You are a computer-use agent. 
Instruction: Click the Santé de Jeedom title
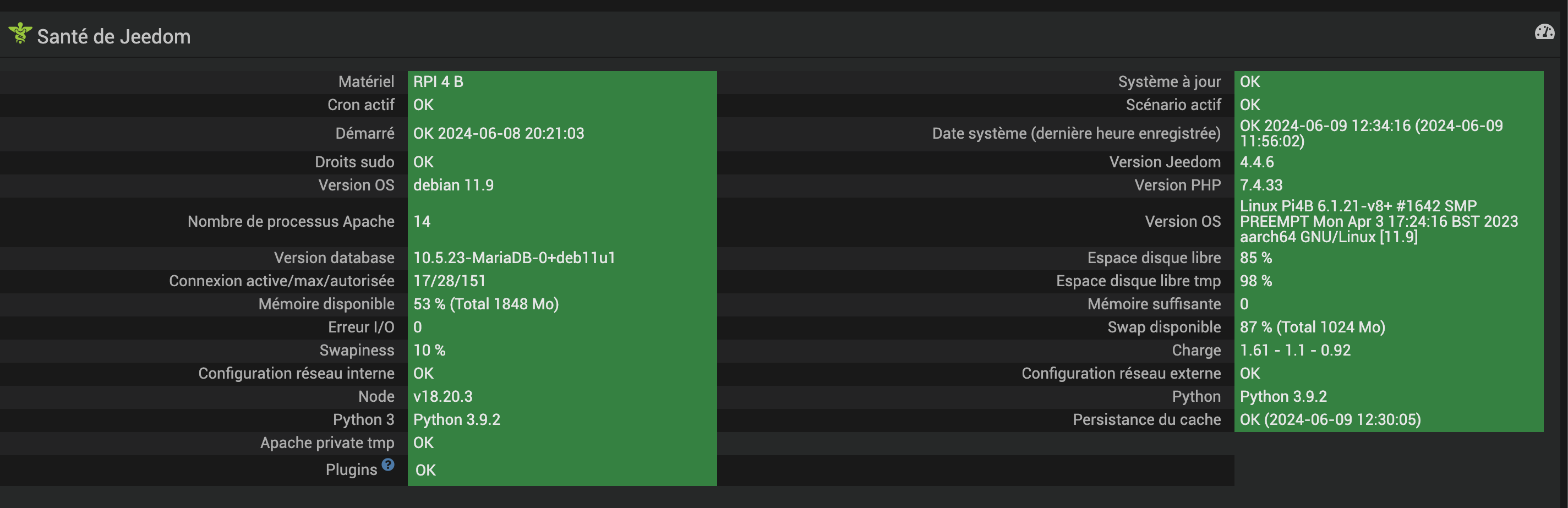[114, 36]
